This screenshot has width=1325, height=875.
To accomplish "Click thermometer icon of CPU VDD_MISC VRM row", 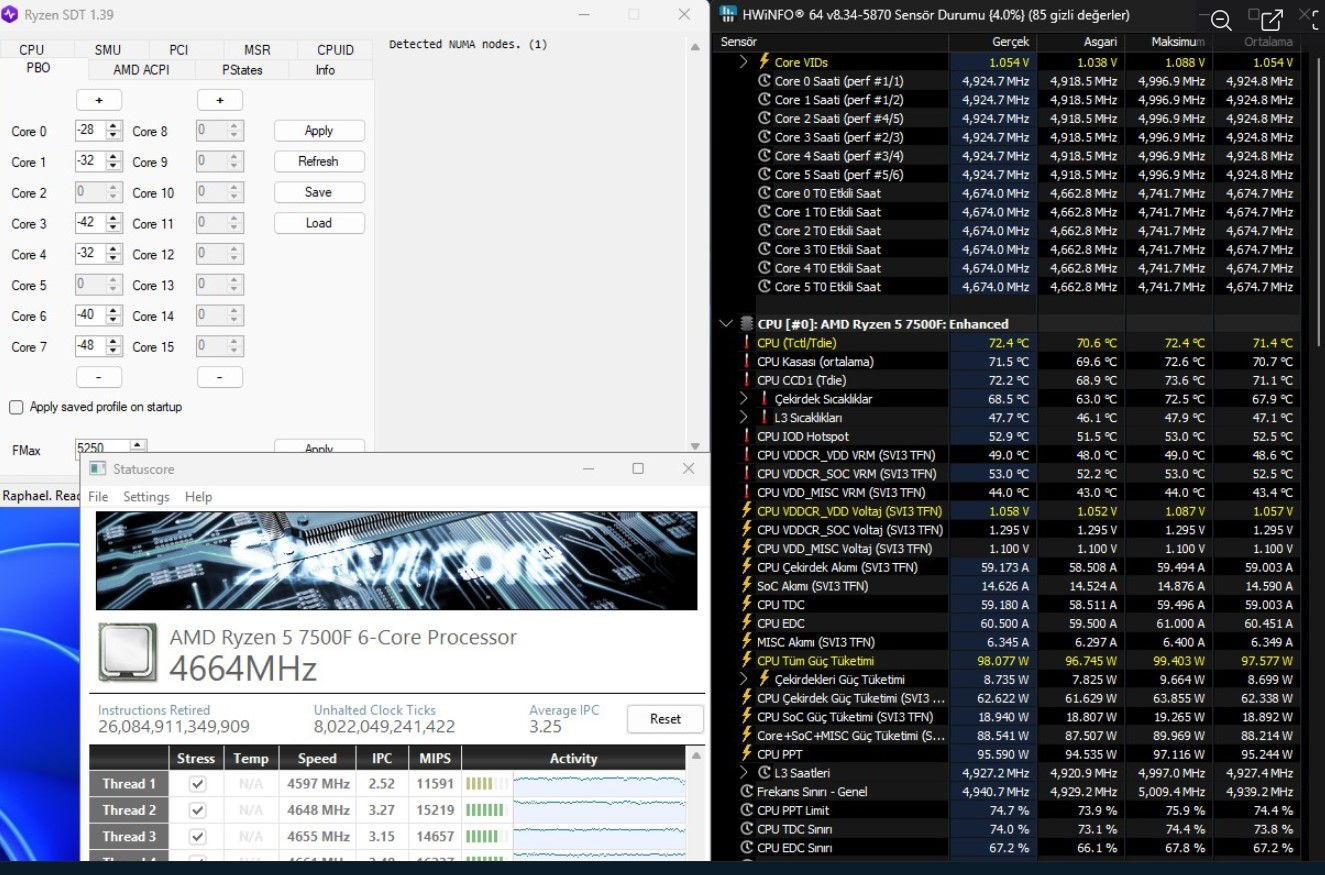I will (x=746, y=492).
